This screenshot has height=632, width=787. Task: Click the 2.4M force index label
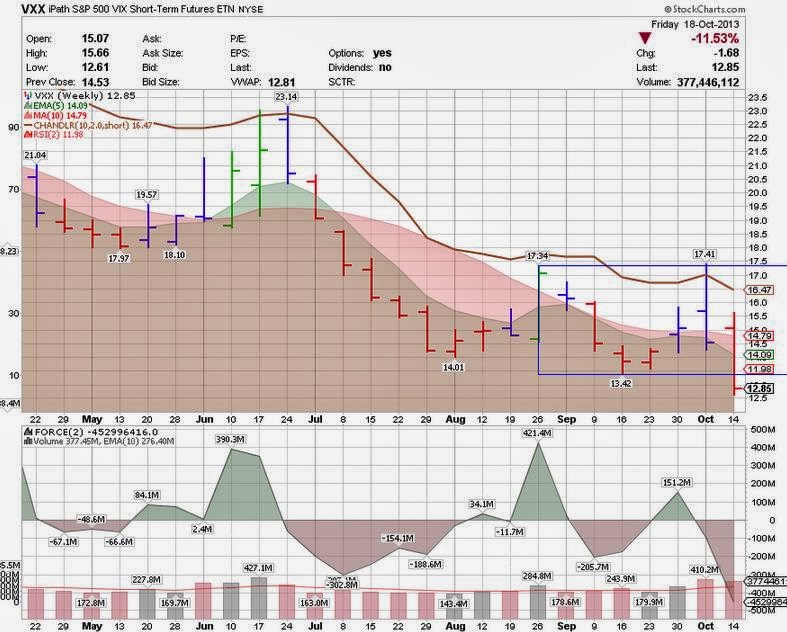coord(202,529)
